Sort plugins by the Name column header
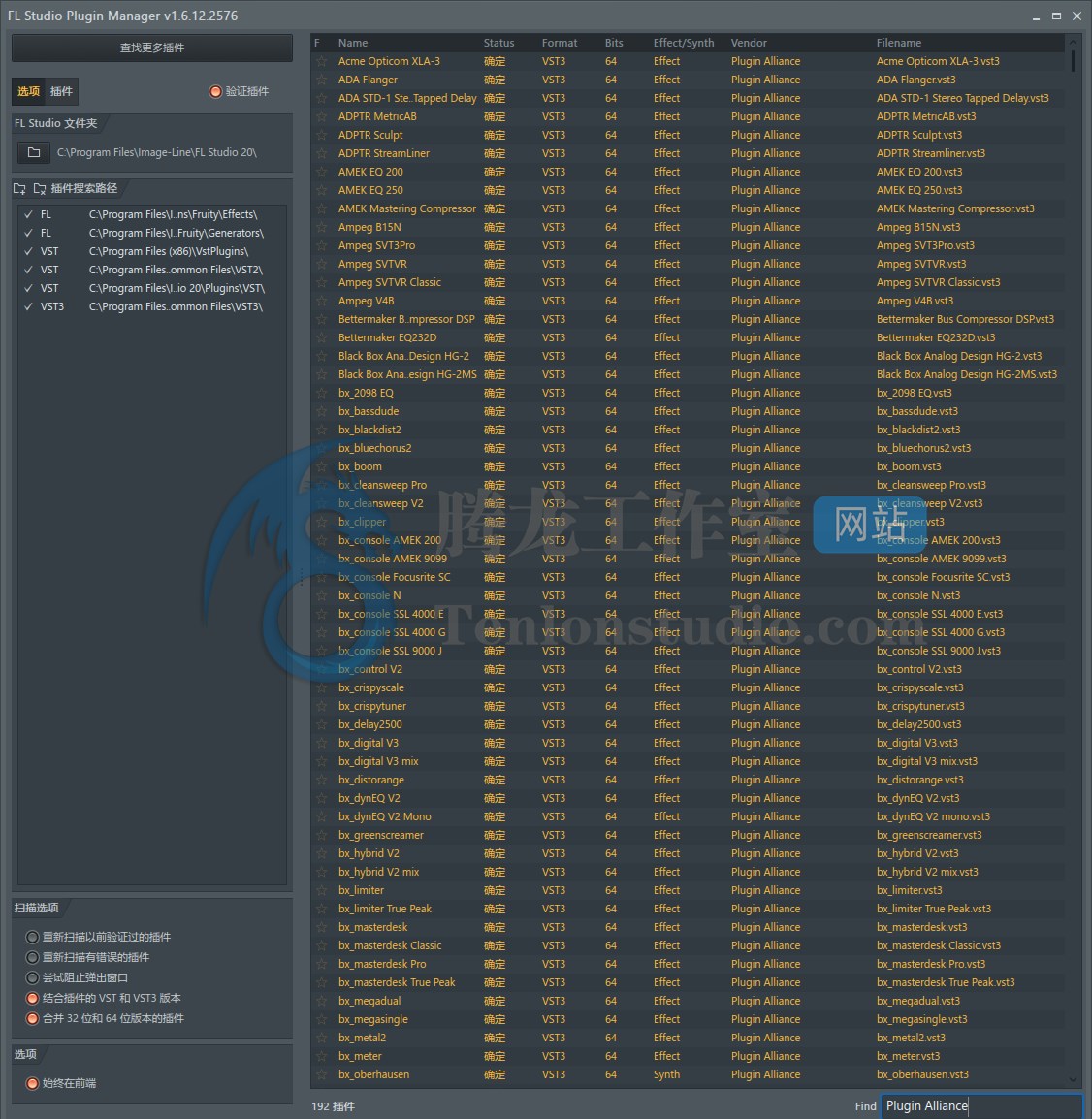This screenshot has width=1092, height=1119. click(x=353, y=43)
